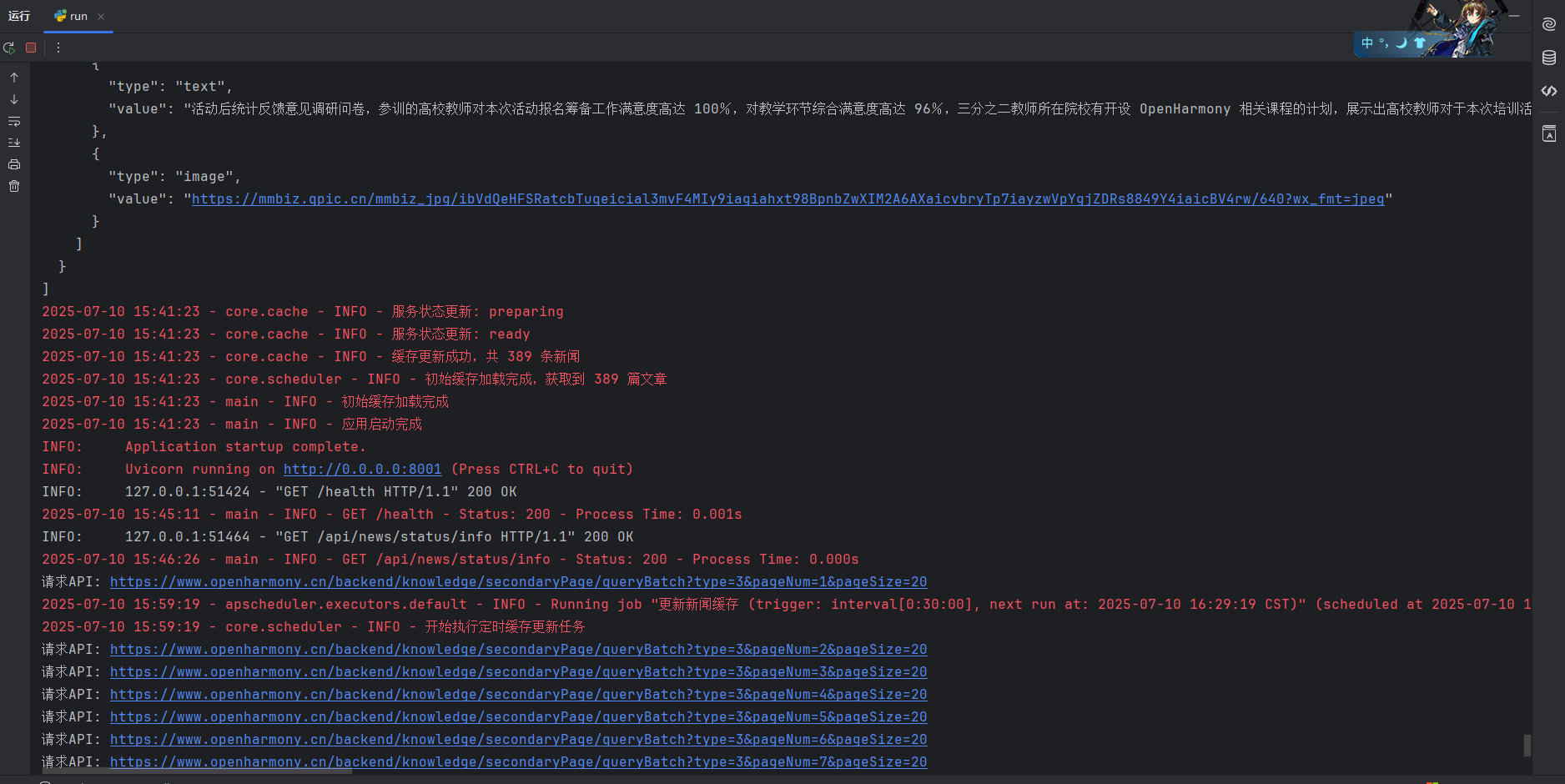Click the vertical scrollbar thumb of console

point(1527,745)
